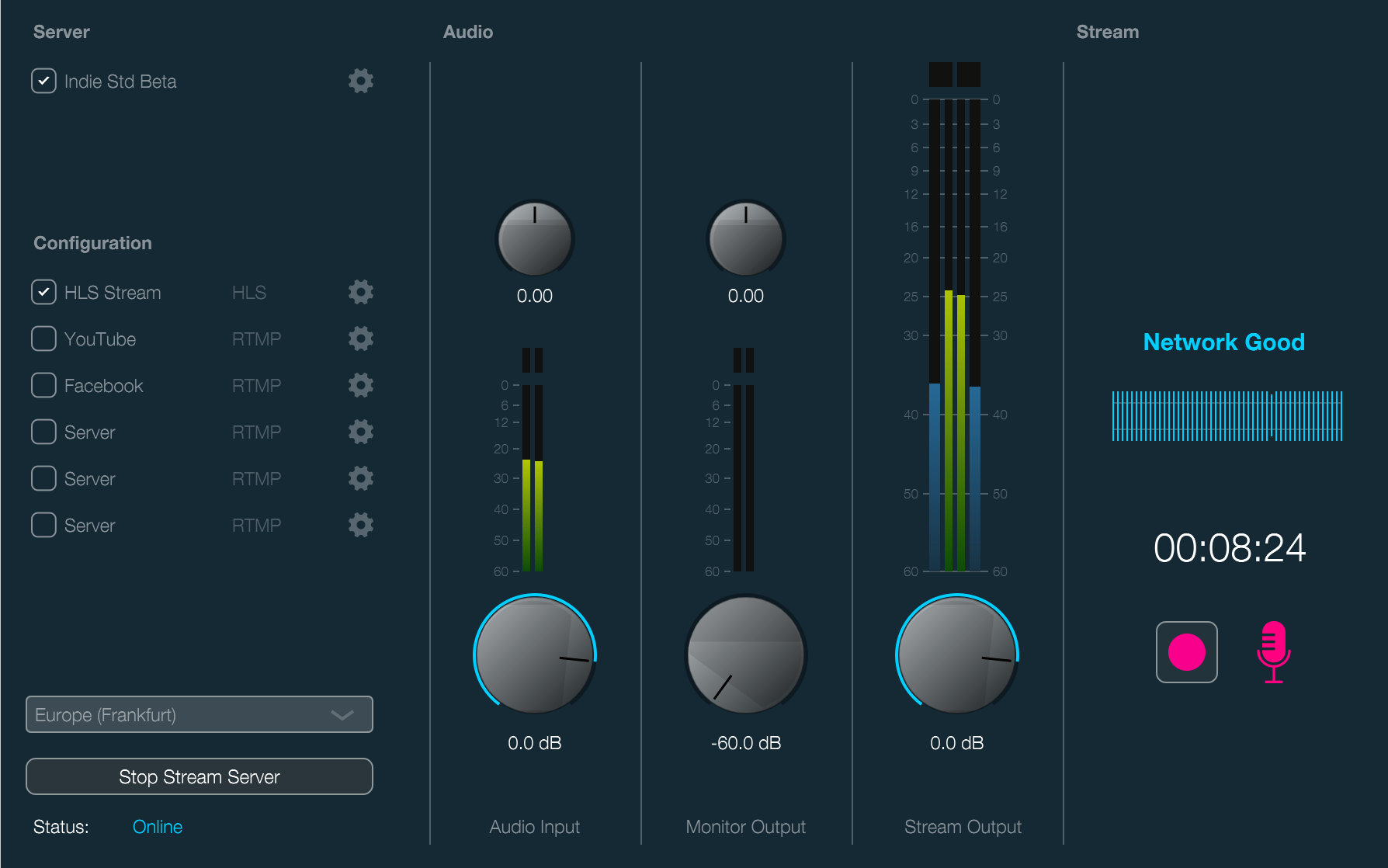The image size is (1388, 868).
Task: Open YouTube configuration gear
Action: pos(361,339)
